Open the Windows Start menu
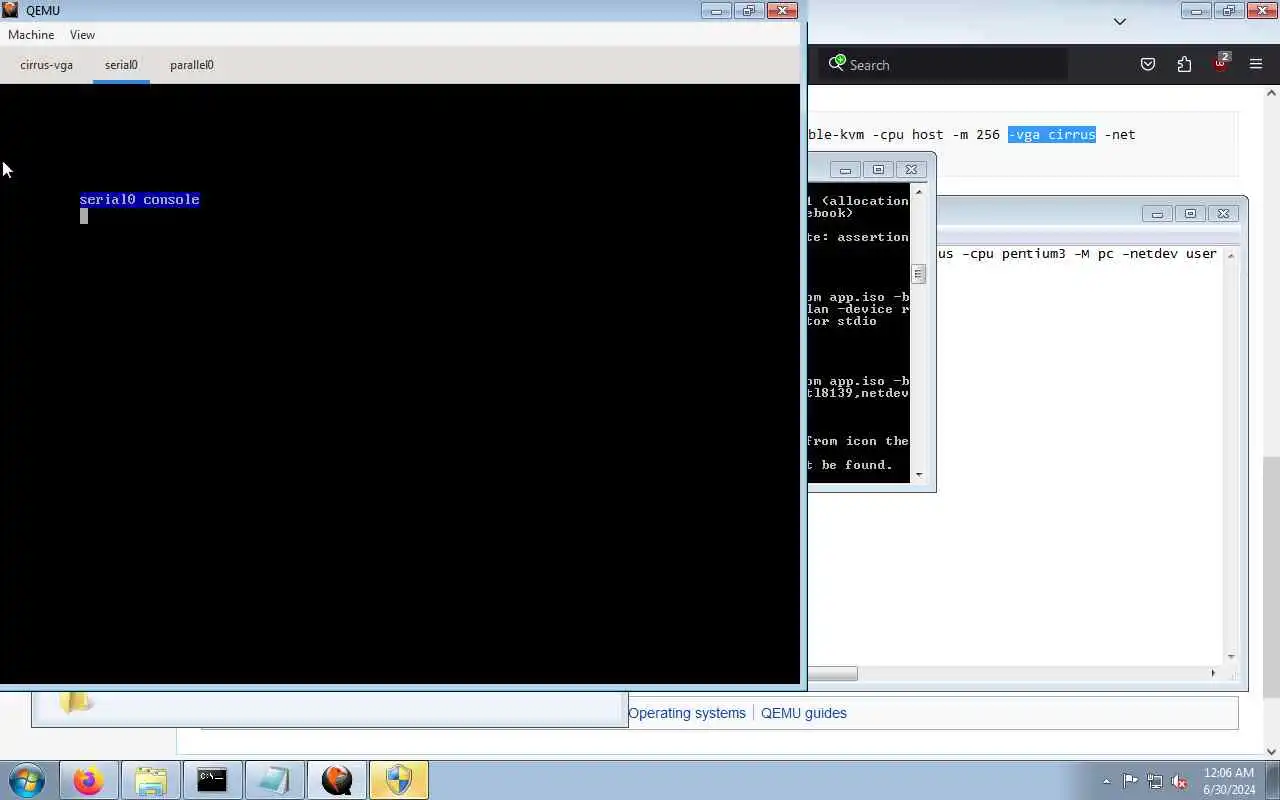The height and width of the screenshot is (800, 1280). pos(27,780)
